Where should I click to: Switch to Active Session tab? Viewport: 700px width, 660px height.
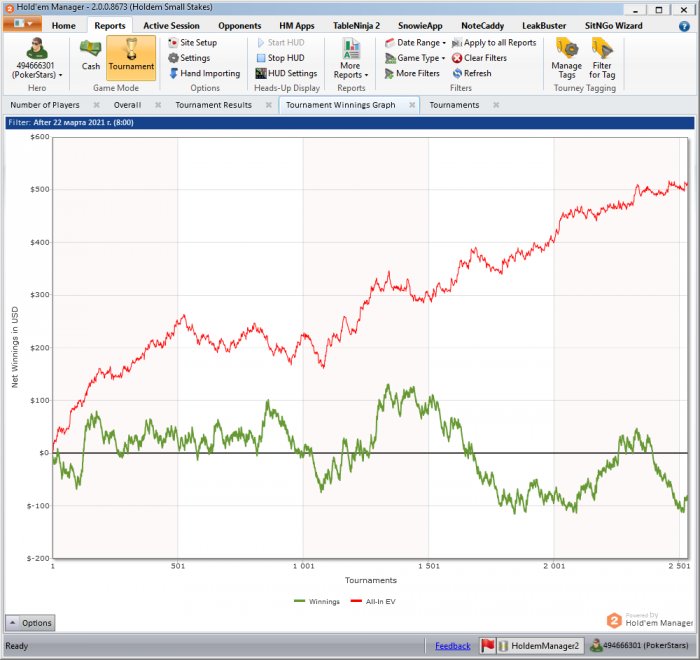tap(171, 26)
